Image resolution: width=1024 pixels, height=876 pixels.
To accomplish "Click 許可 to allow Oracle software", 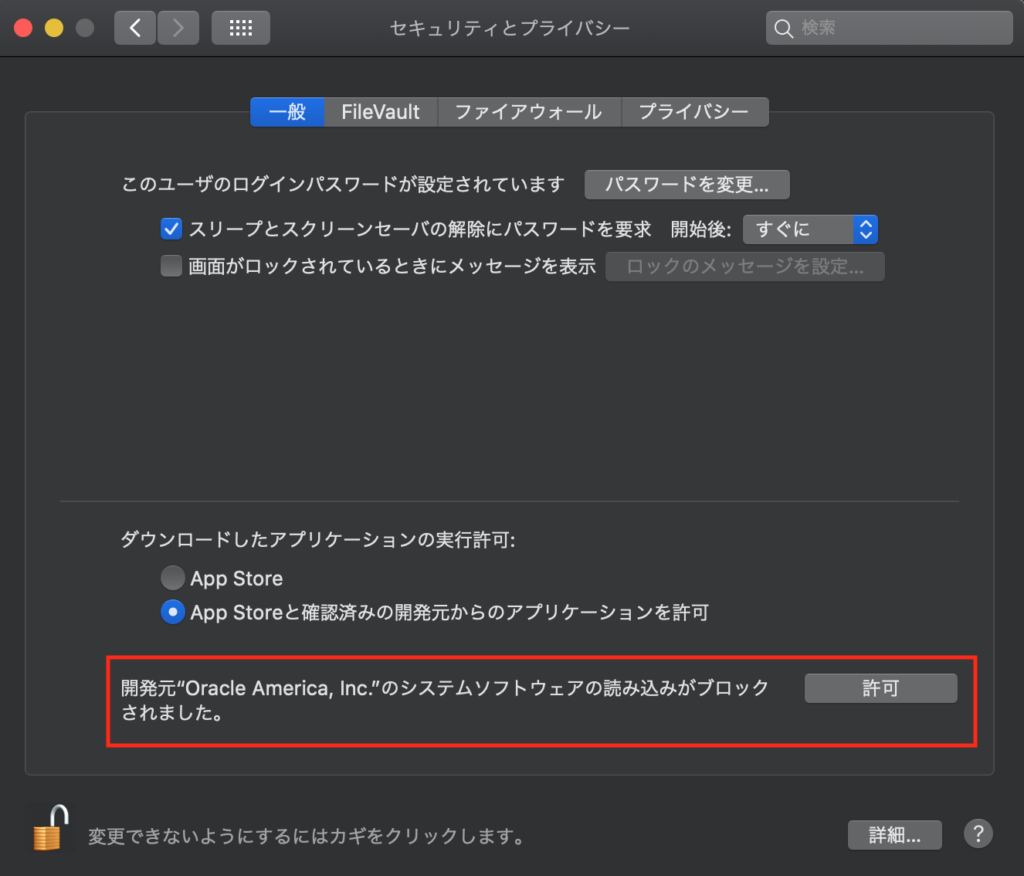I will (880, 688).
